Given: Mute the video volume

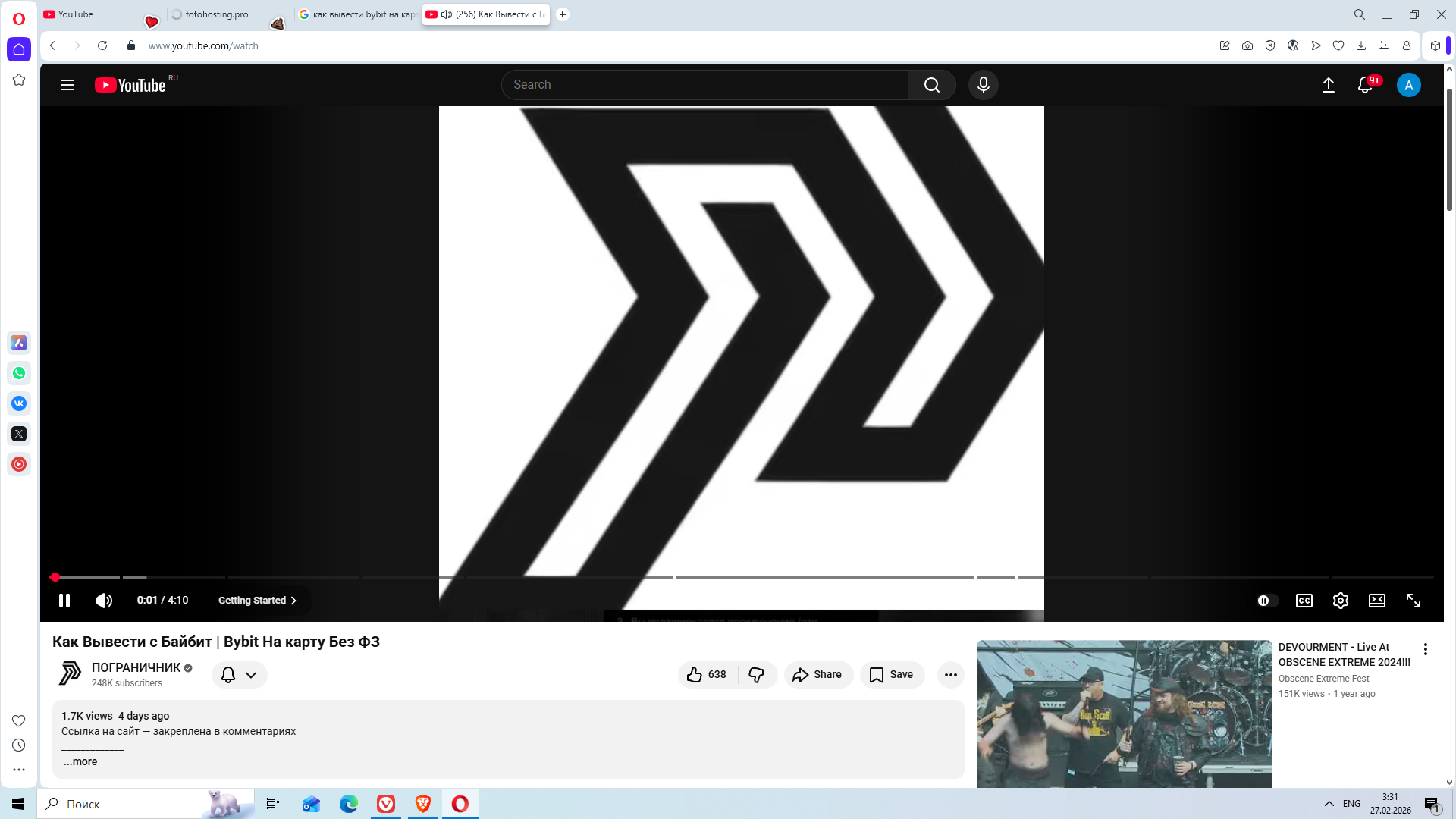Looking at the screenshot, I should 104,601.
